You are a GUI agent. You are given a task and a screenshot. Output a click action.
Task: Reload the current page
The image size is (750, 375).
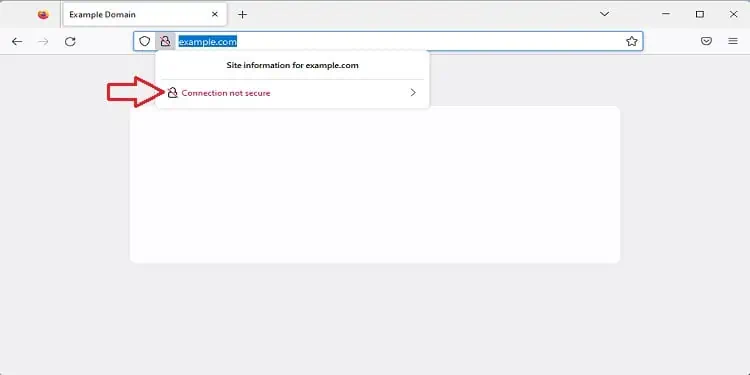point(70,42)
